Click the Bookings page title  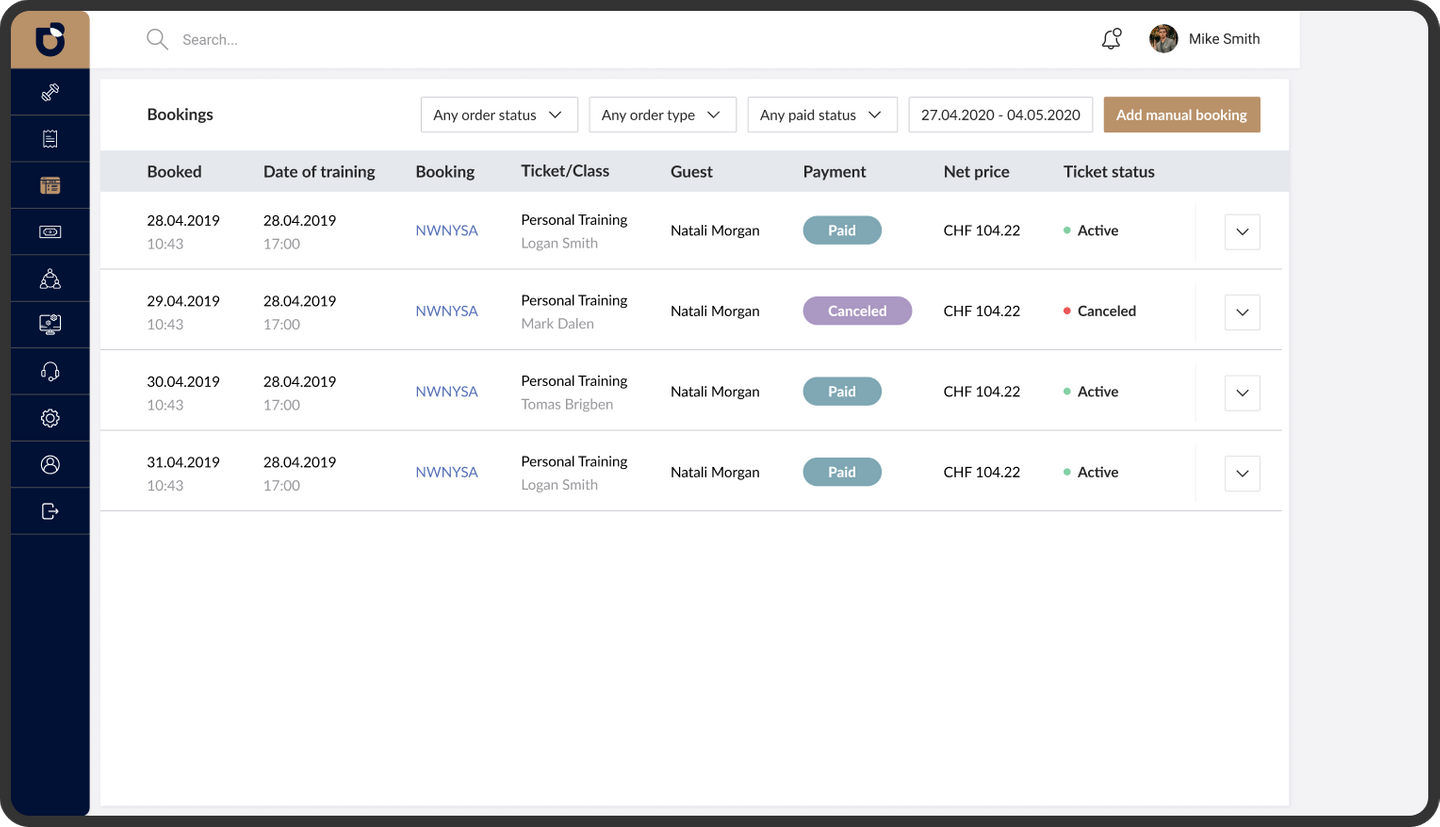tap(180, 114)
